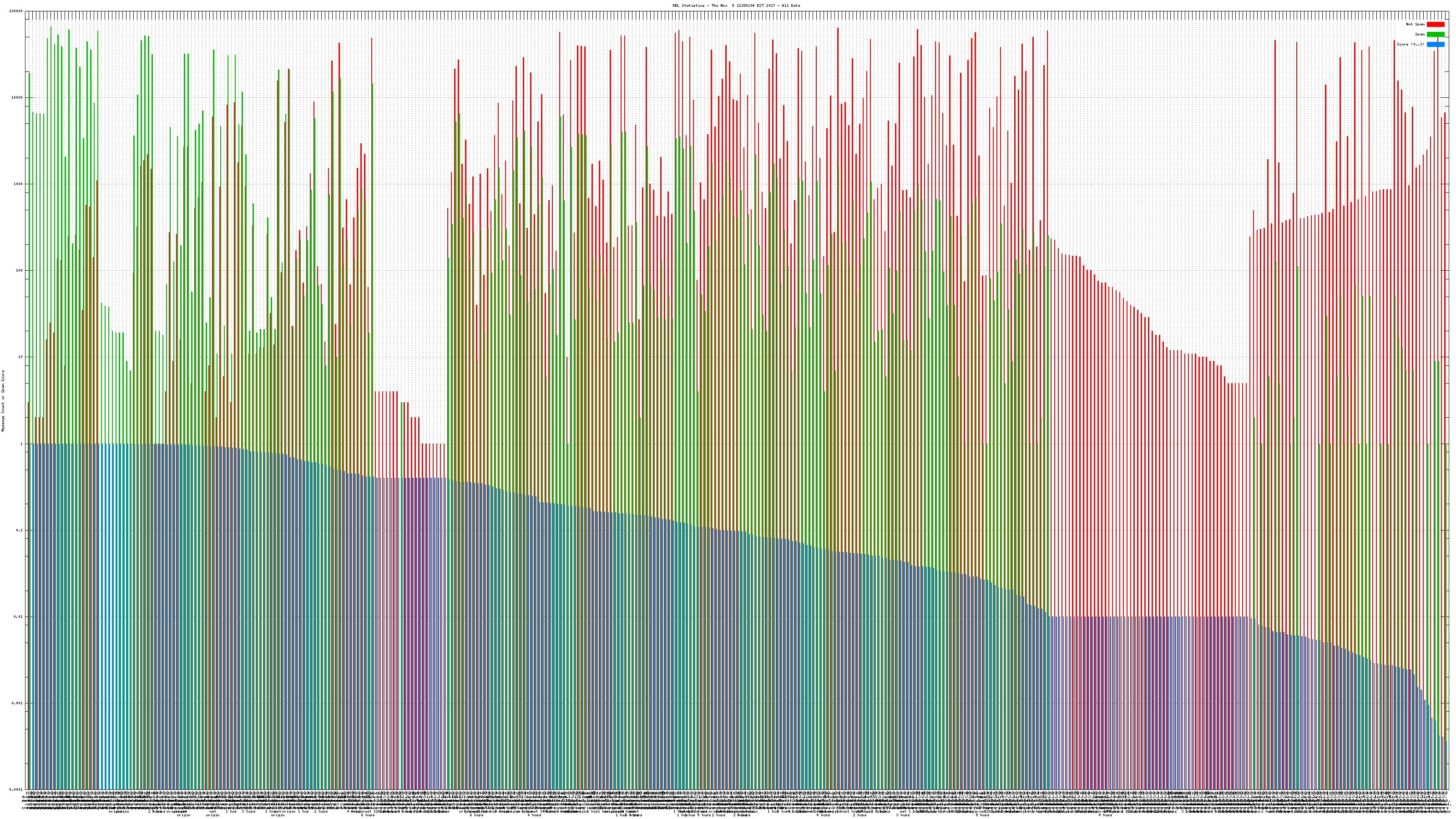Click the RBL Statistics chart title
1456x819 pixels.
click(x=736, y=5)
